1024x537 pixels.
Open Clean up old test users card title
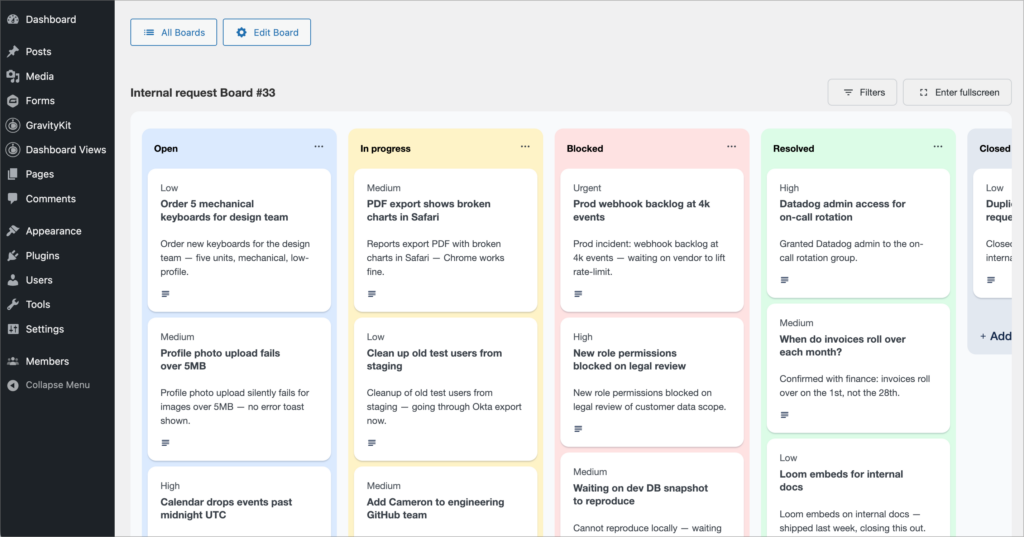point(434,359)
